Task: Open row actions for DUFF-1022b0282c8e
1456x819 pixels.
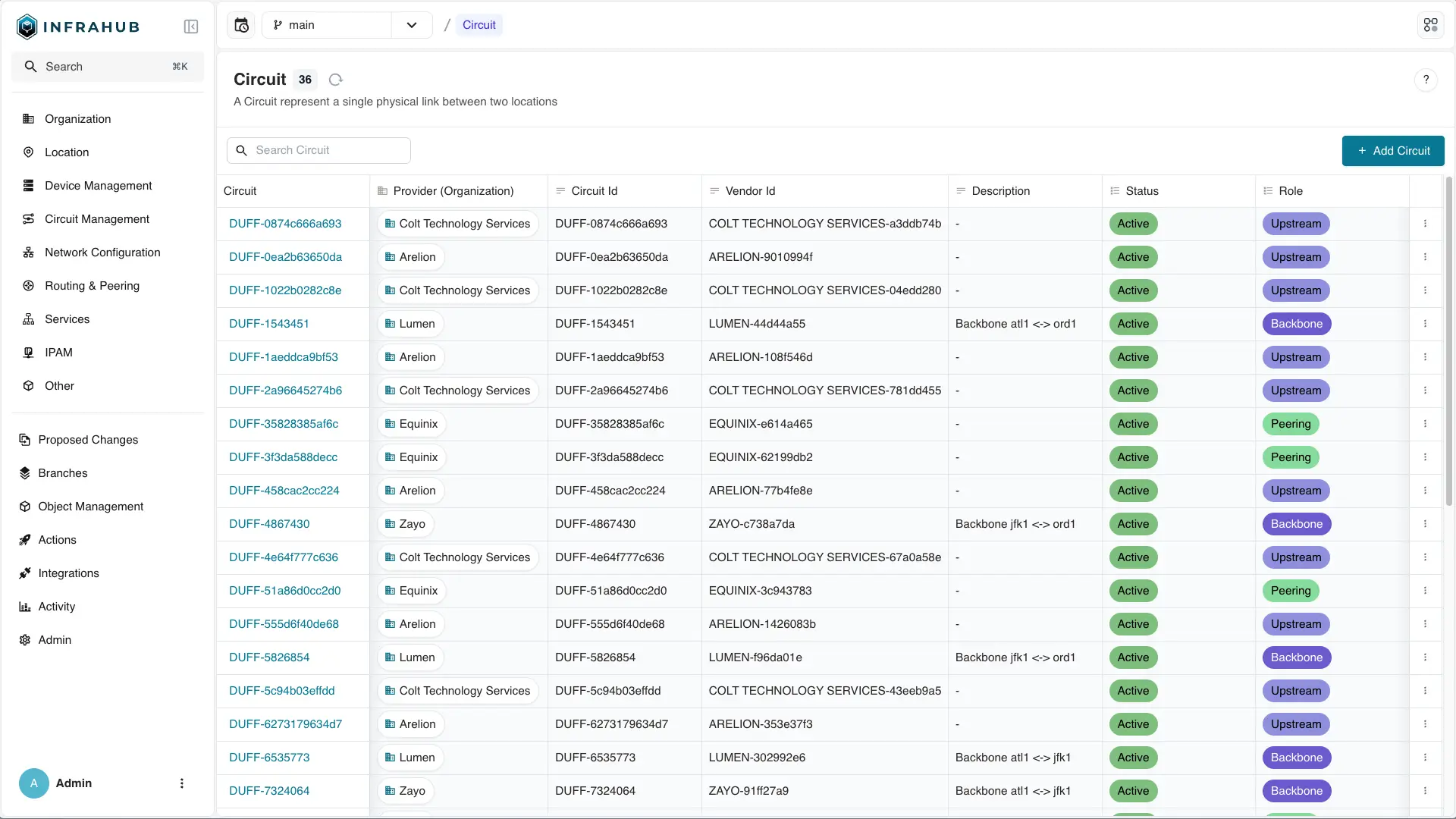Action: (x=1425, y=290)
